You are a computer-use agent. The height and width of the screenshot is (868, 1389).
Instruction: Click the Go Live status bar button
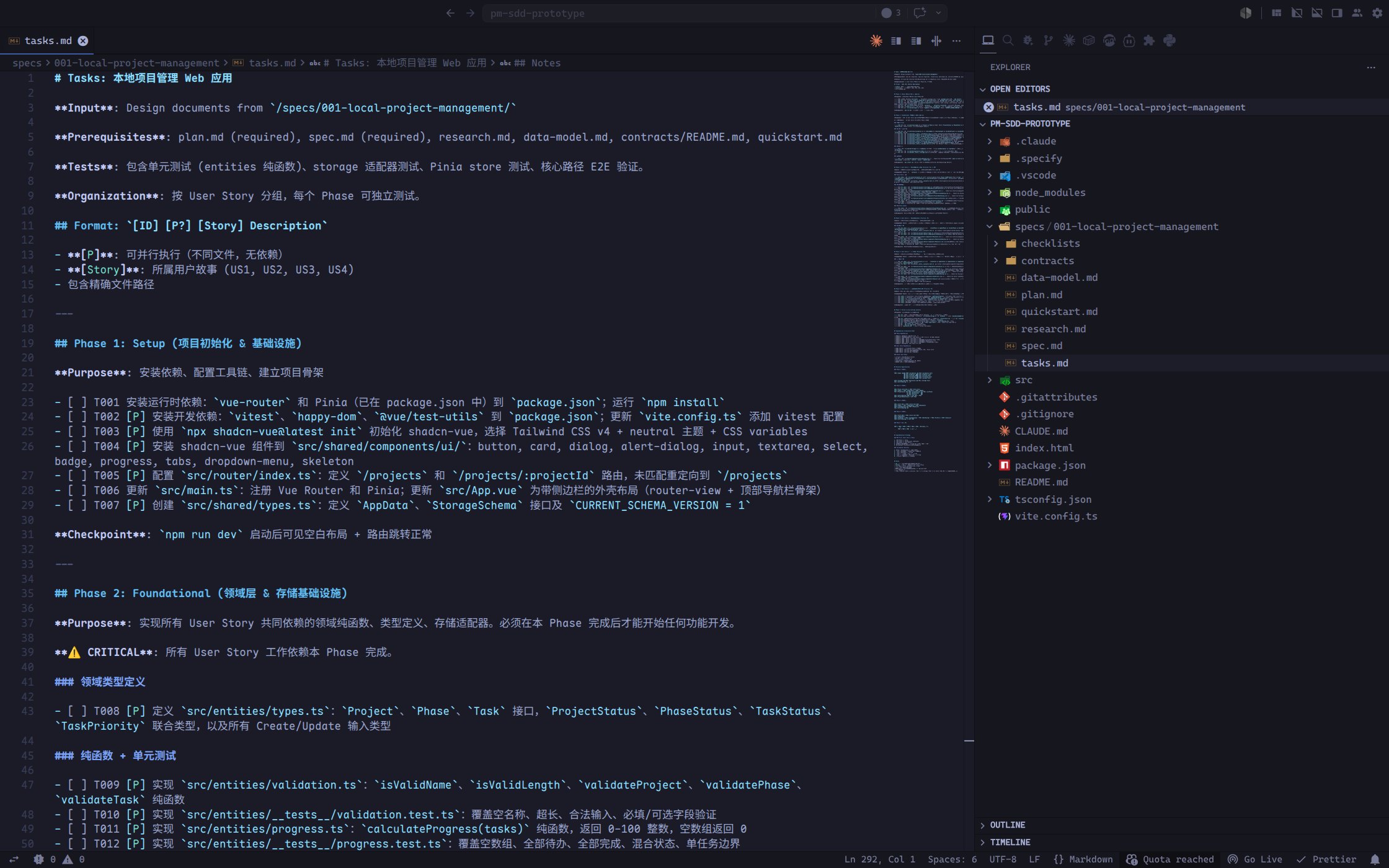pos(1255,859)
